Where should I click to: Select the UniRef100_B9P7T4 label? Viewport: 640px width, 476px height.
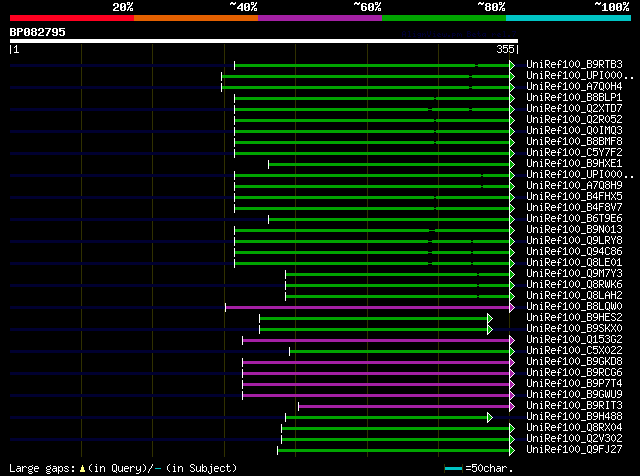click(x=574, y=384)
